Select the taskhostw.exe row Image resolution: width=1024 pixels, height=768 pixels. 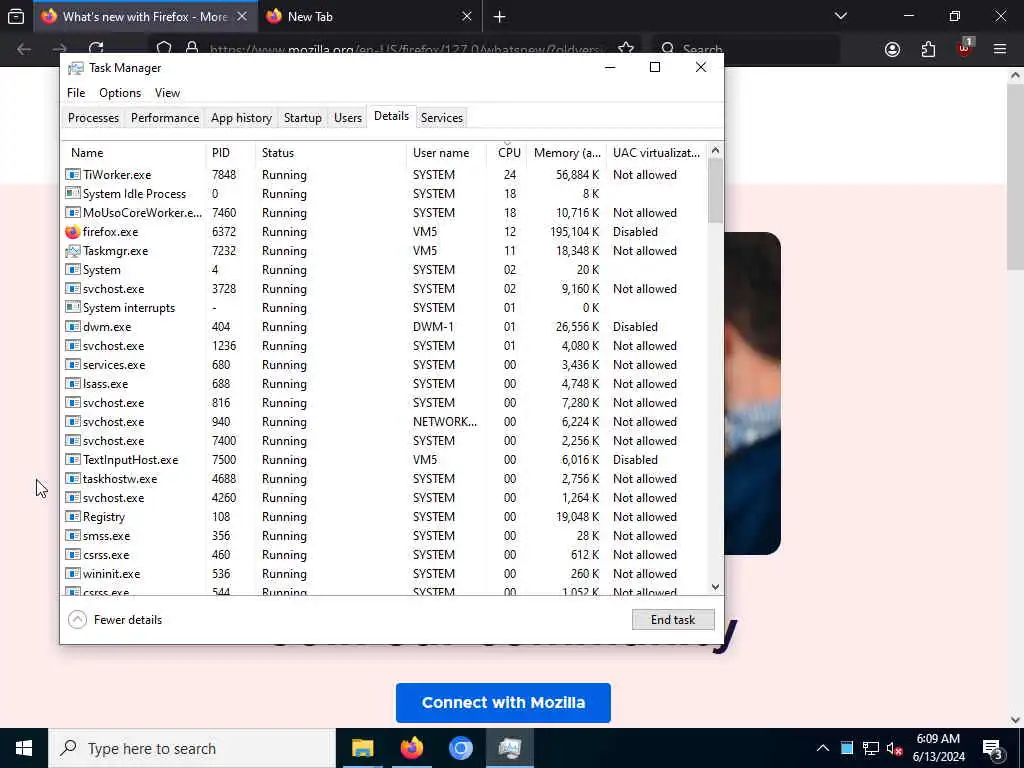coord(385,479)
